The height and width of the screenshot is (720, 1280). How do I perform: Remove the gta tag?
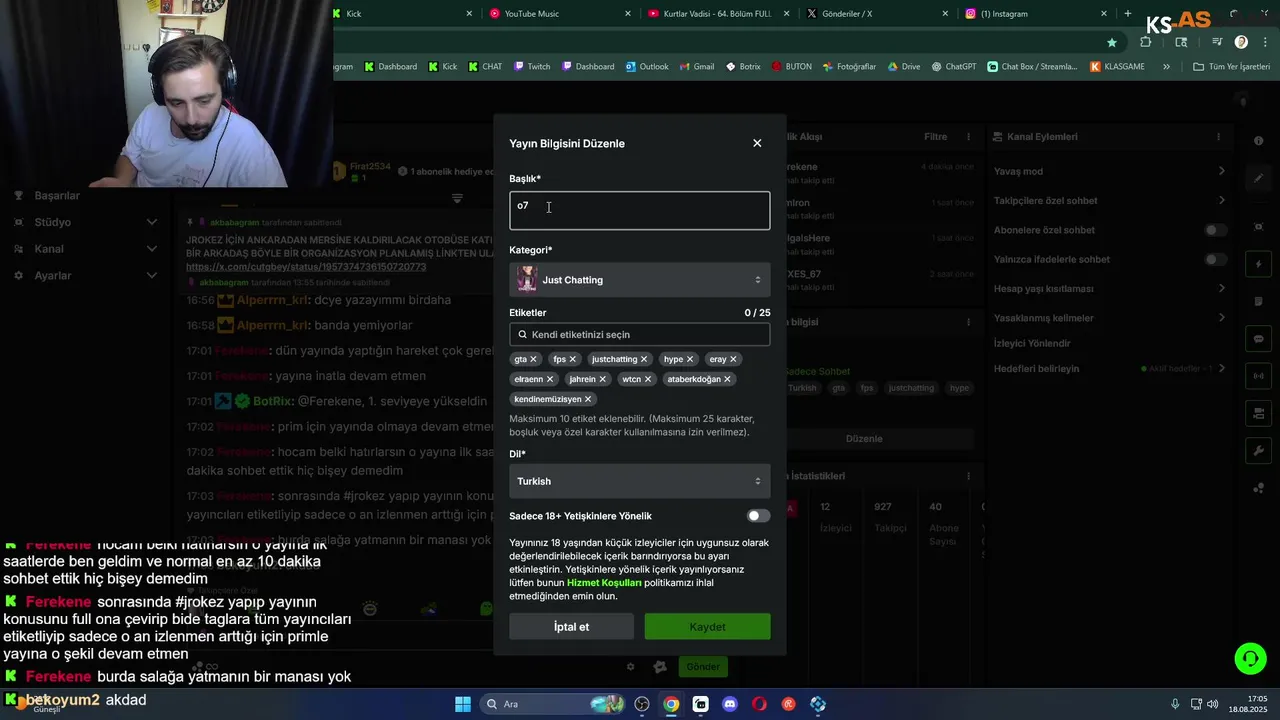point(533,359)
